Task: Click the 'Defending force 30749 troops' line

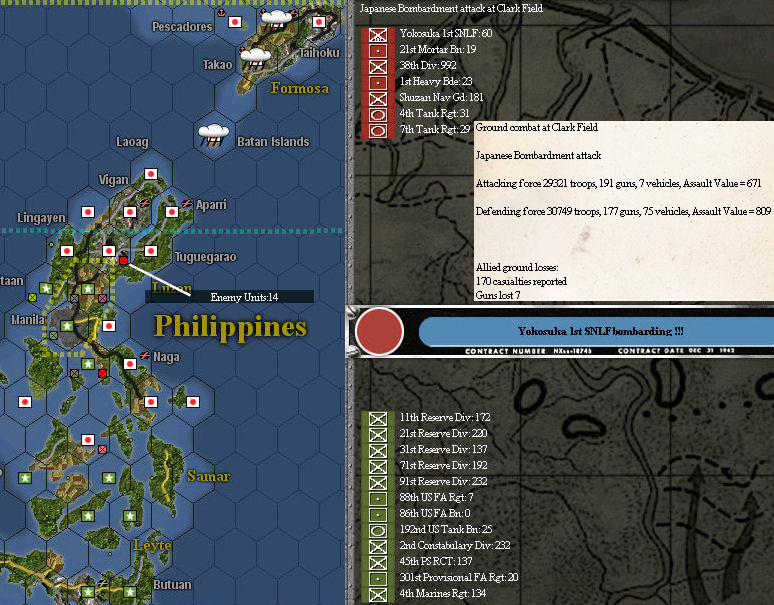Action: (623, 211)
